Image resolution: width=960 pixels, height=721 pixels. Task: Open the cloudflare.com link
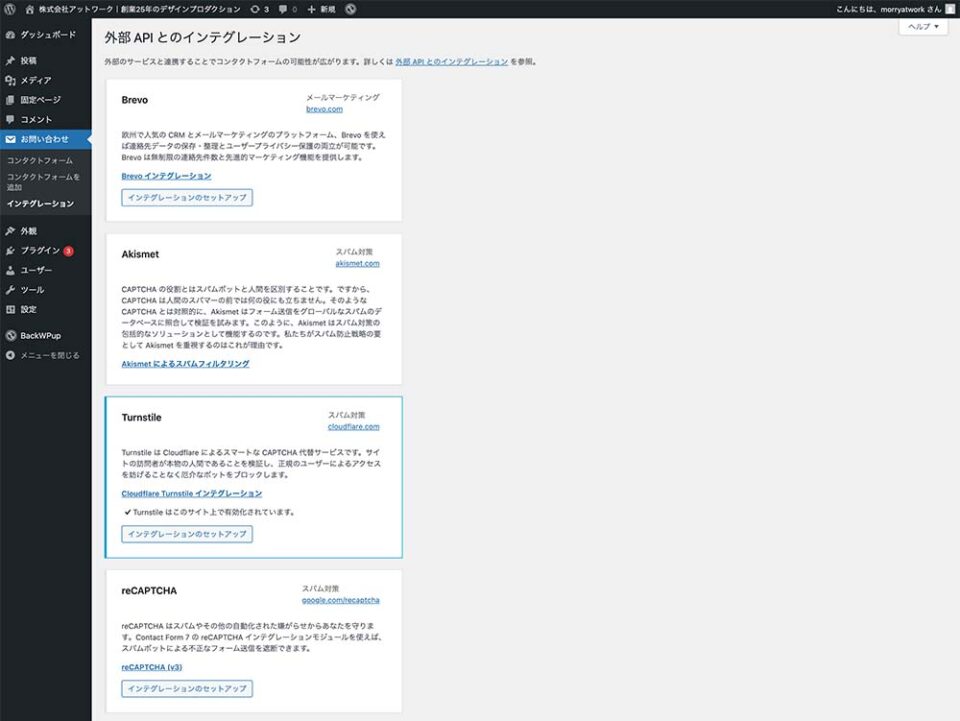(x=353, y=426)
